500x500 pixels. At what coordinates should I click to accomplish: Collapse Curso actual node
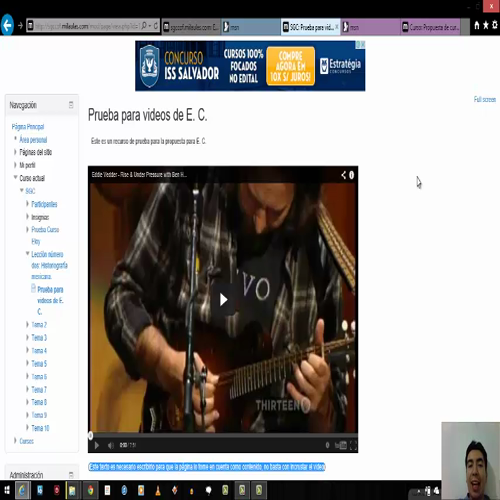pos(15,178)
